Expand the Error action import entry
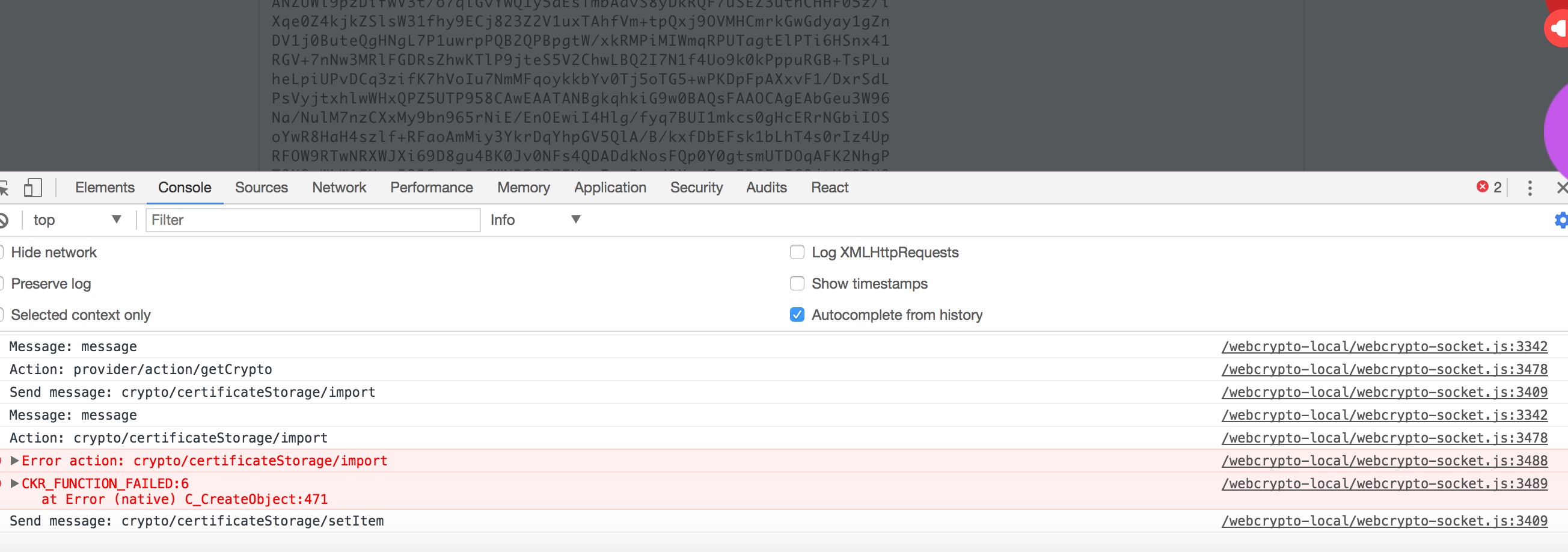Viewport: 1568px width, 552px height. click(x=14, y=461)
